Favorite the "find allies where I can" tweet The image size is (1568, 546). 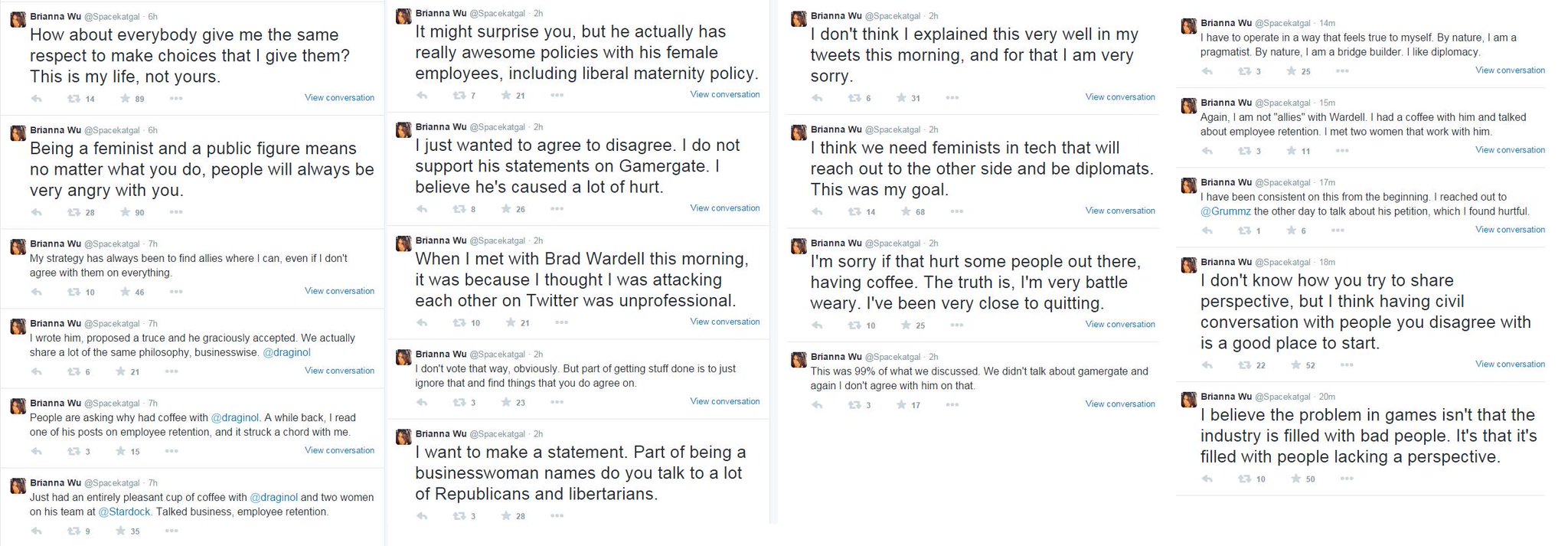(x=124, y=292)
